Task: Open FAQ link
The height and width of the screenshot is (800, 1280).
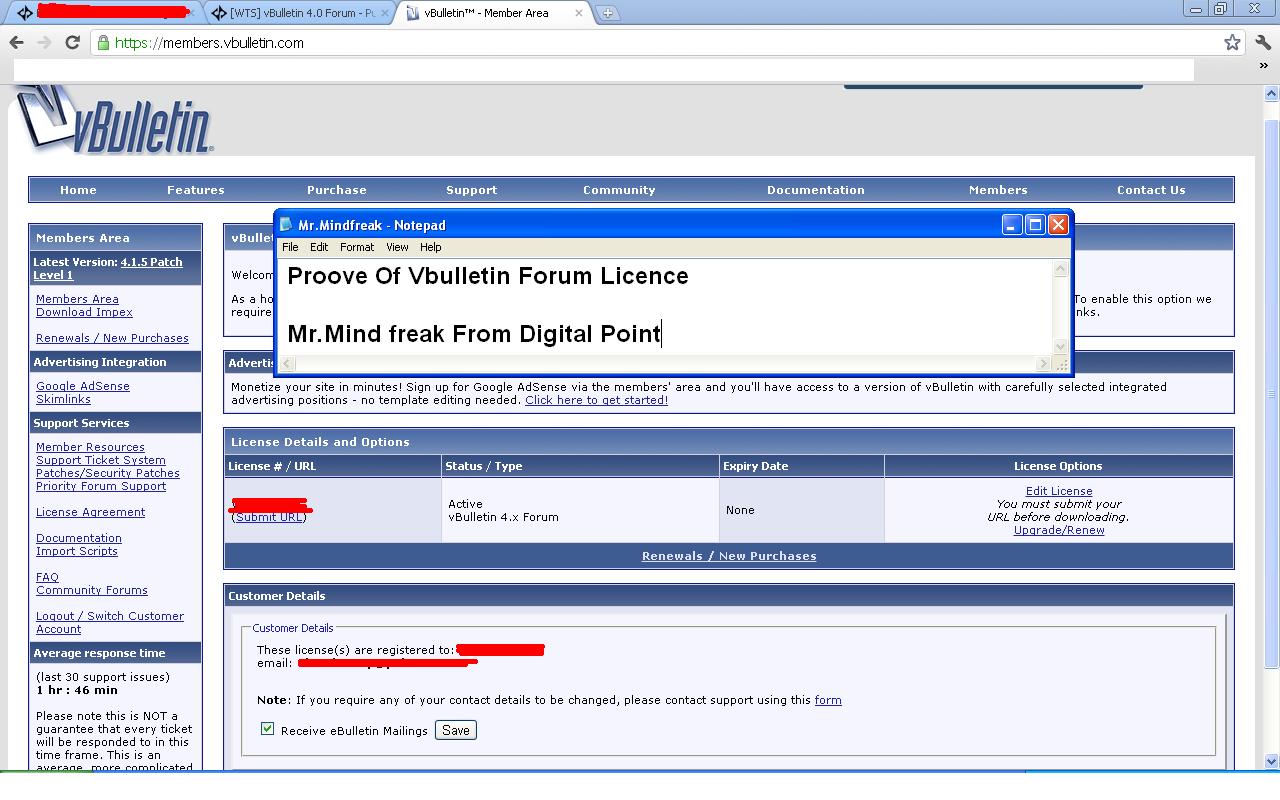Action: pos(47,577)
